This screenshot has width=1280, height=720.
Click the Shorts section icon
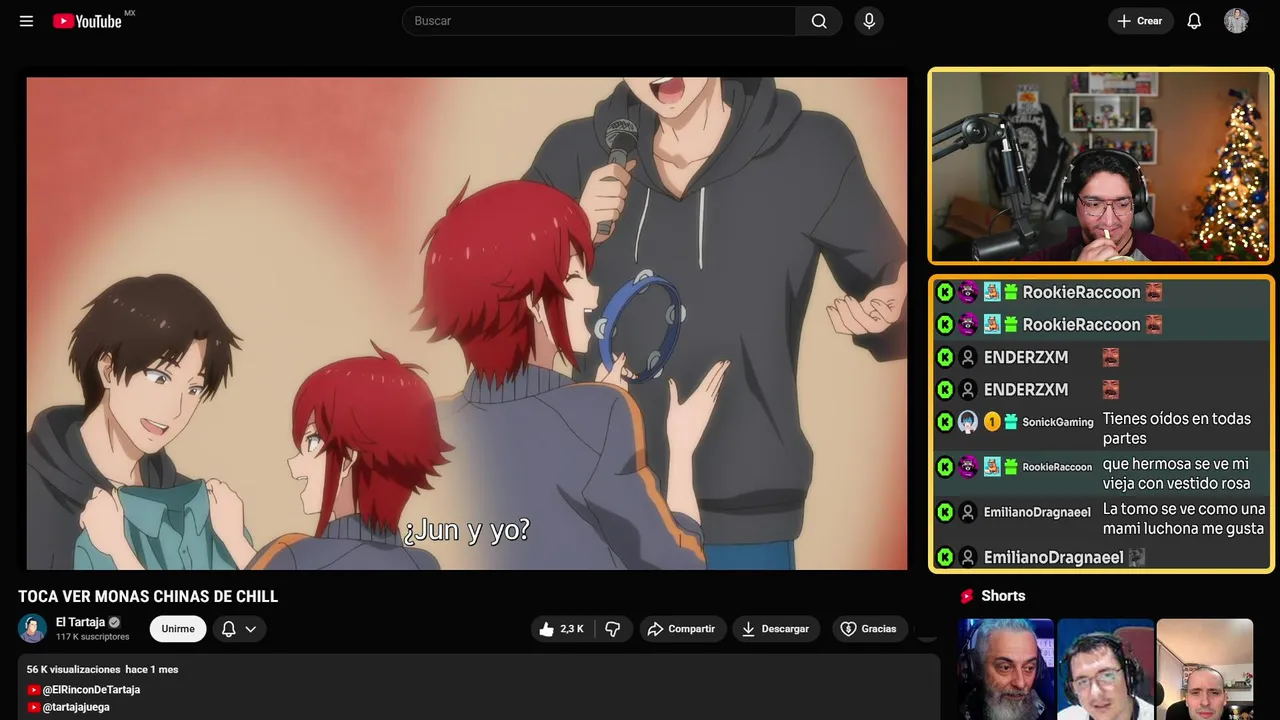(x=967, y=596)
